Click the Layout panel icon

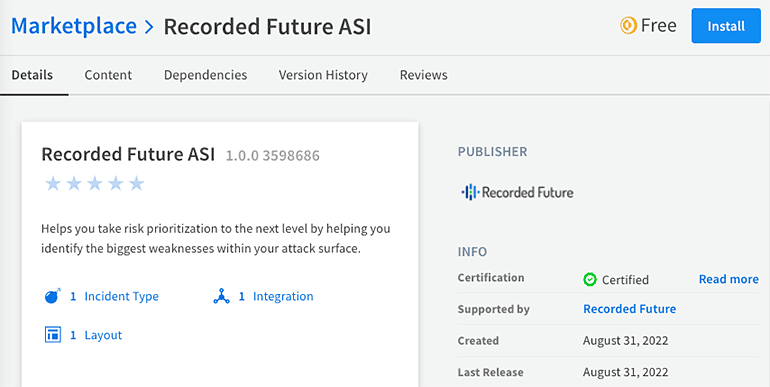tap(53, 335)
